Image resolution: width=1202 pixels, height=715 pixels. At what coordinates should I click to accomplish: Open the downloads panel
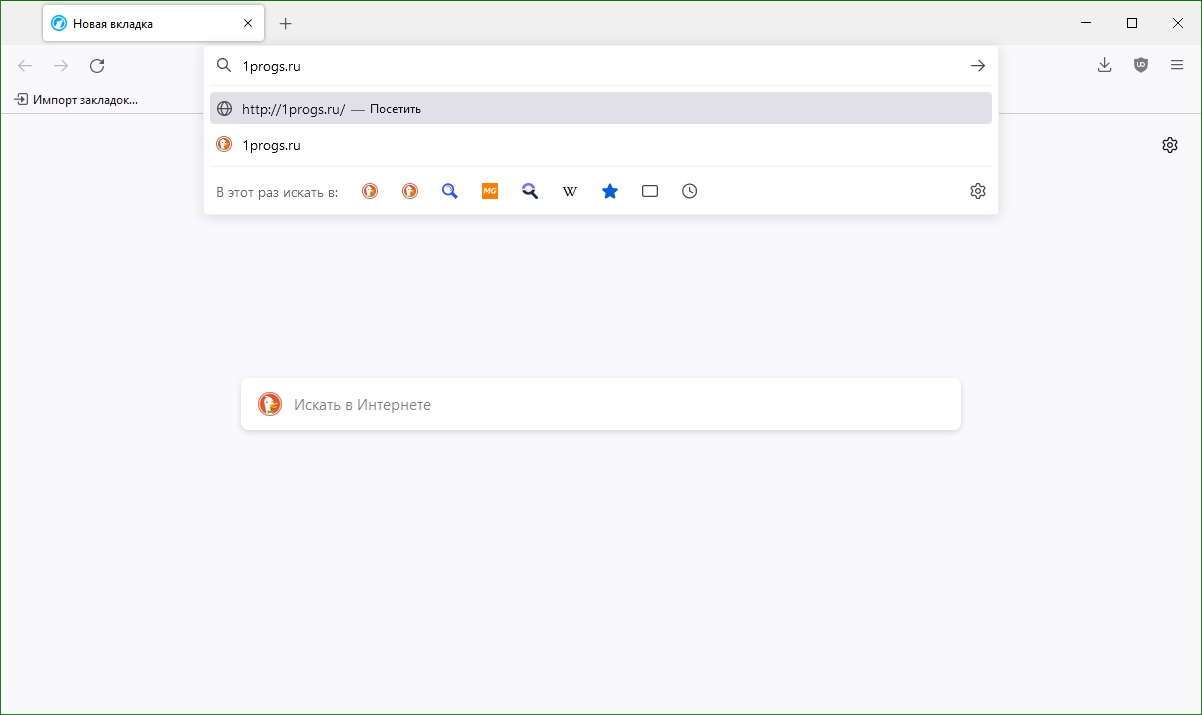(x=1104, y=65)
